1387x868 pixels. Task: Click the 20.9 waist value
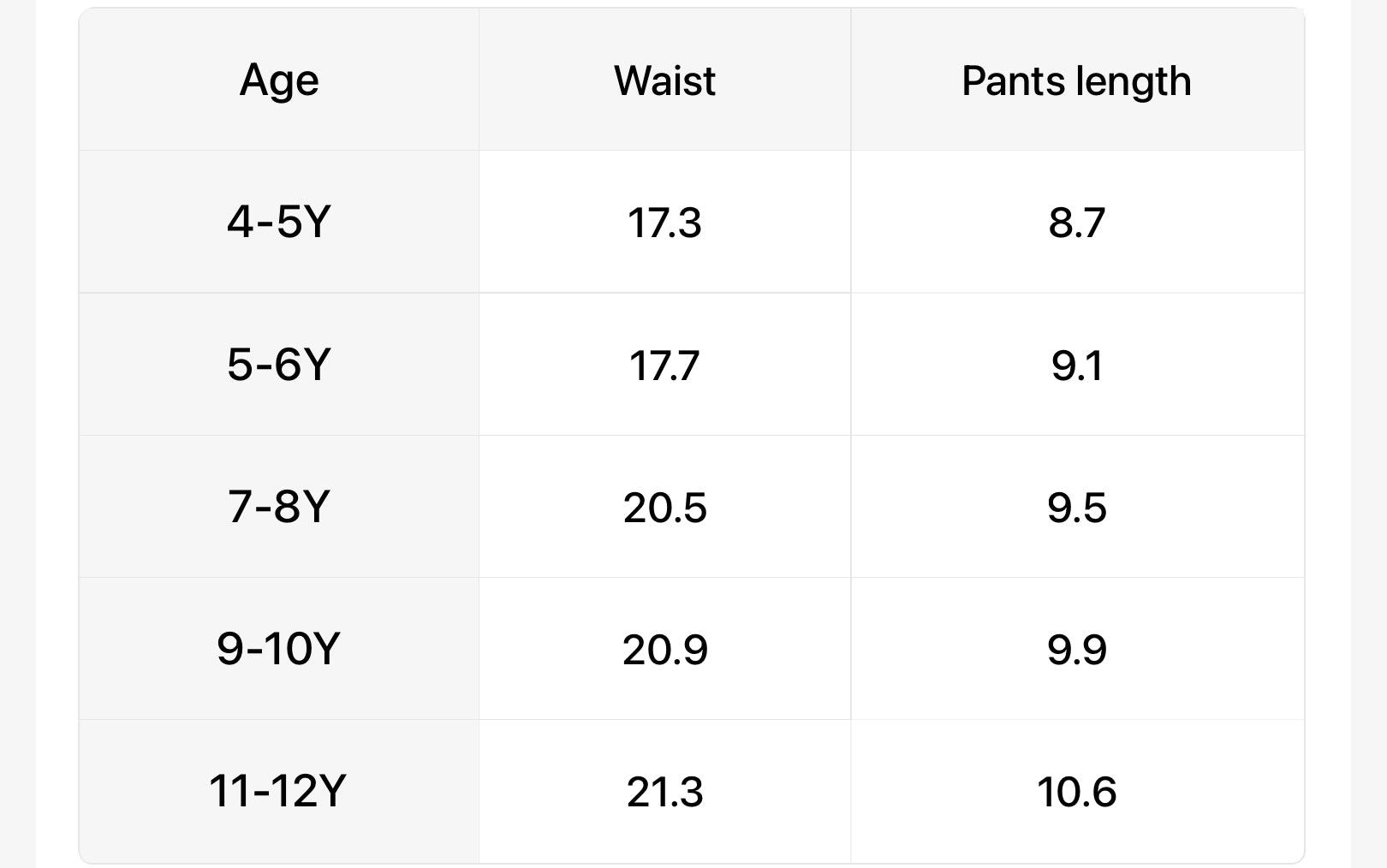click(664, 649)
